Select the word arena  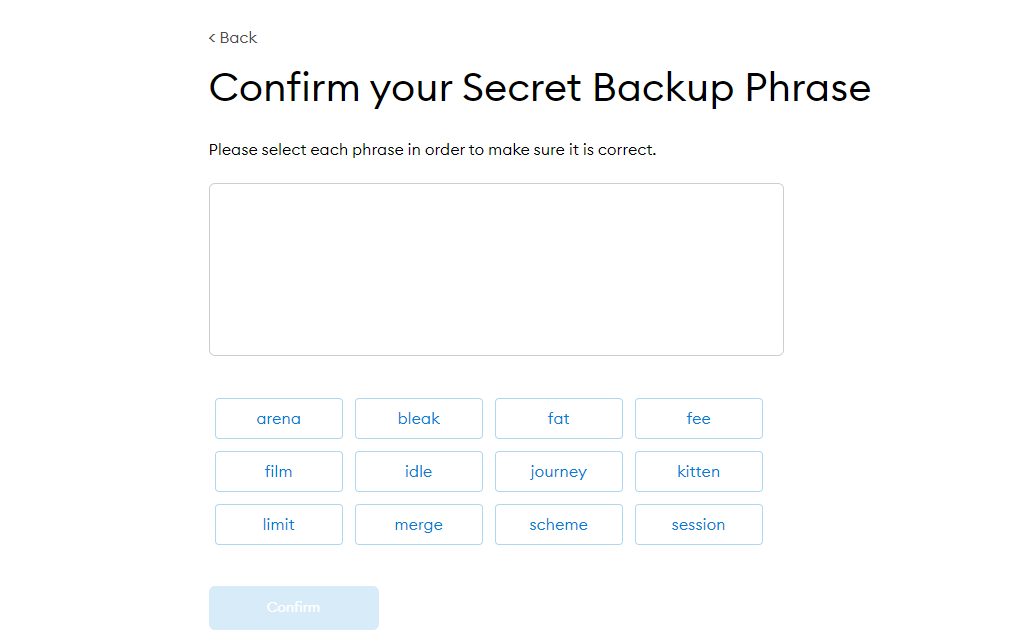279,419
